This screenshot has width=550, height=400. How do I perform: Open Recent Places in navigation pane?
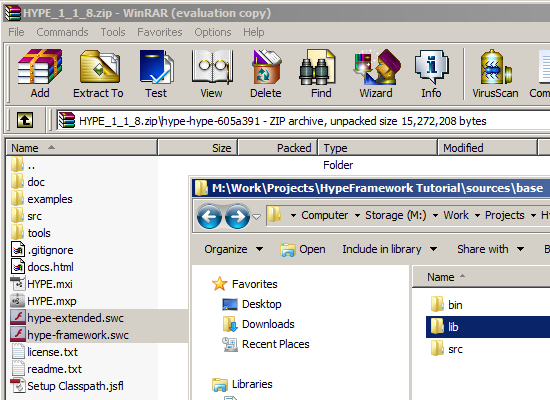[x=266, y=344]
